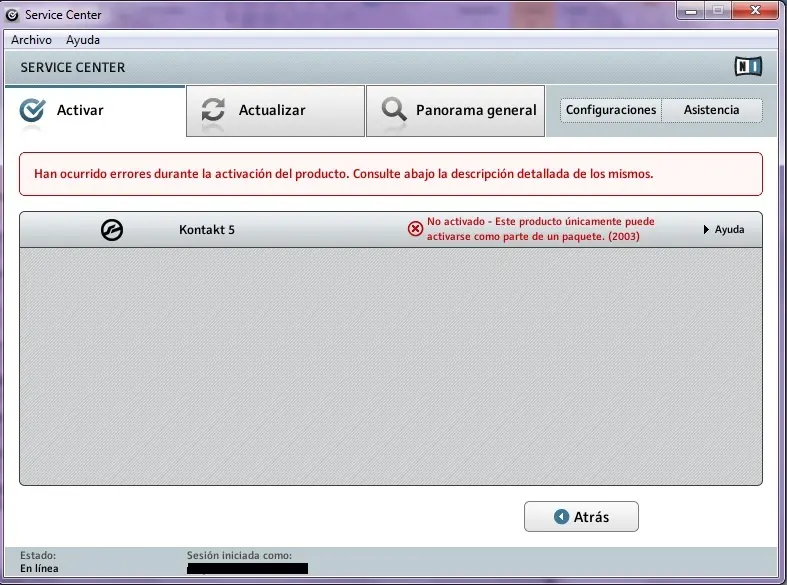Click the Native Instruments NI logo
The image size is (787, 585).
pos(748,66)
